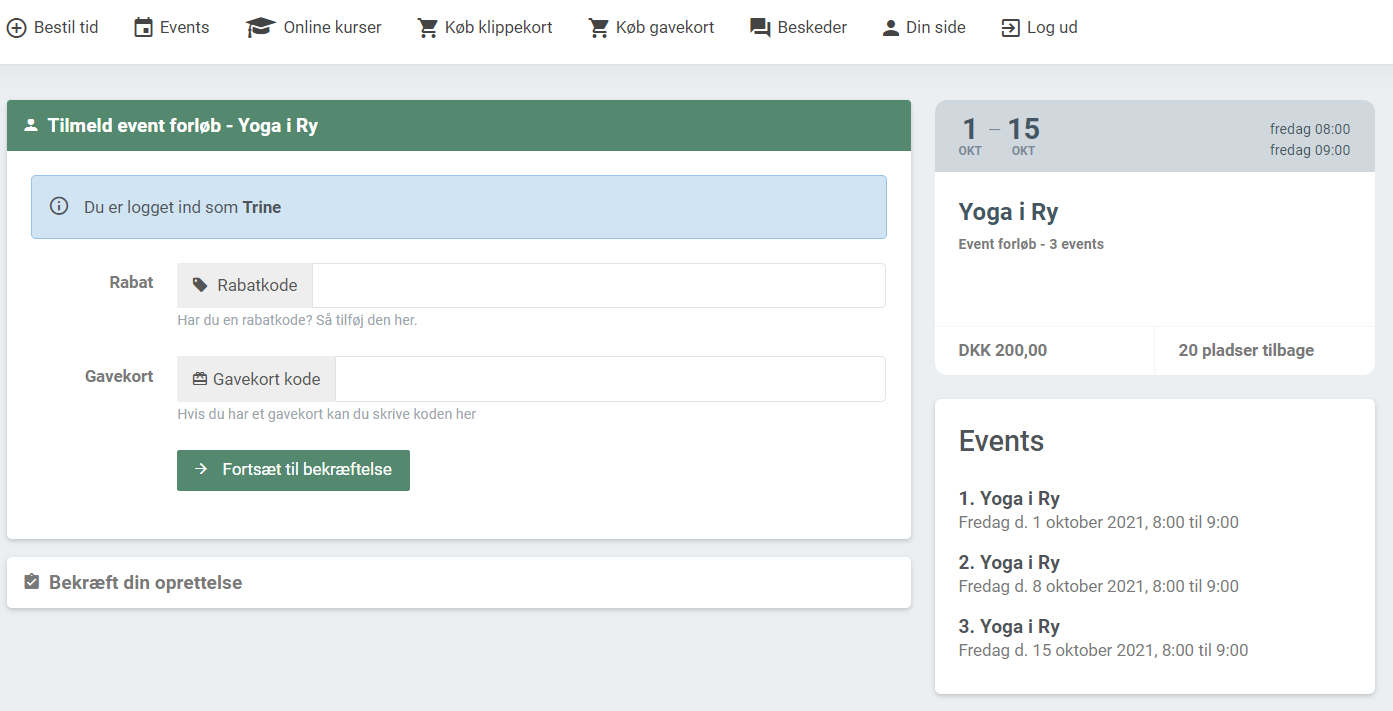Click Log ud to sign out

tap(1052, 28)
